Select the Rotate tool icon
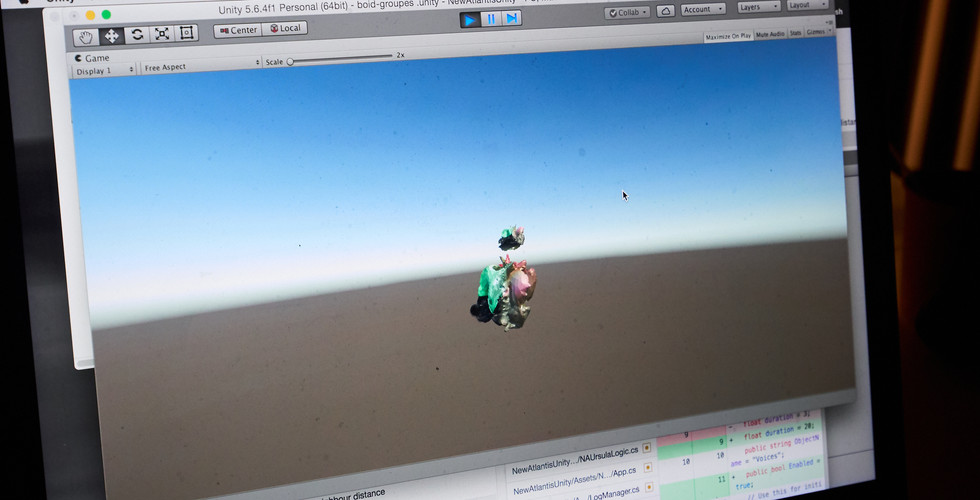This screenshot has height=500, width=980. 137,34
